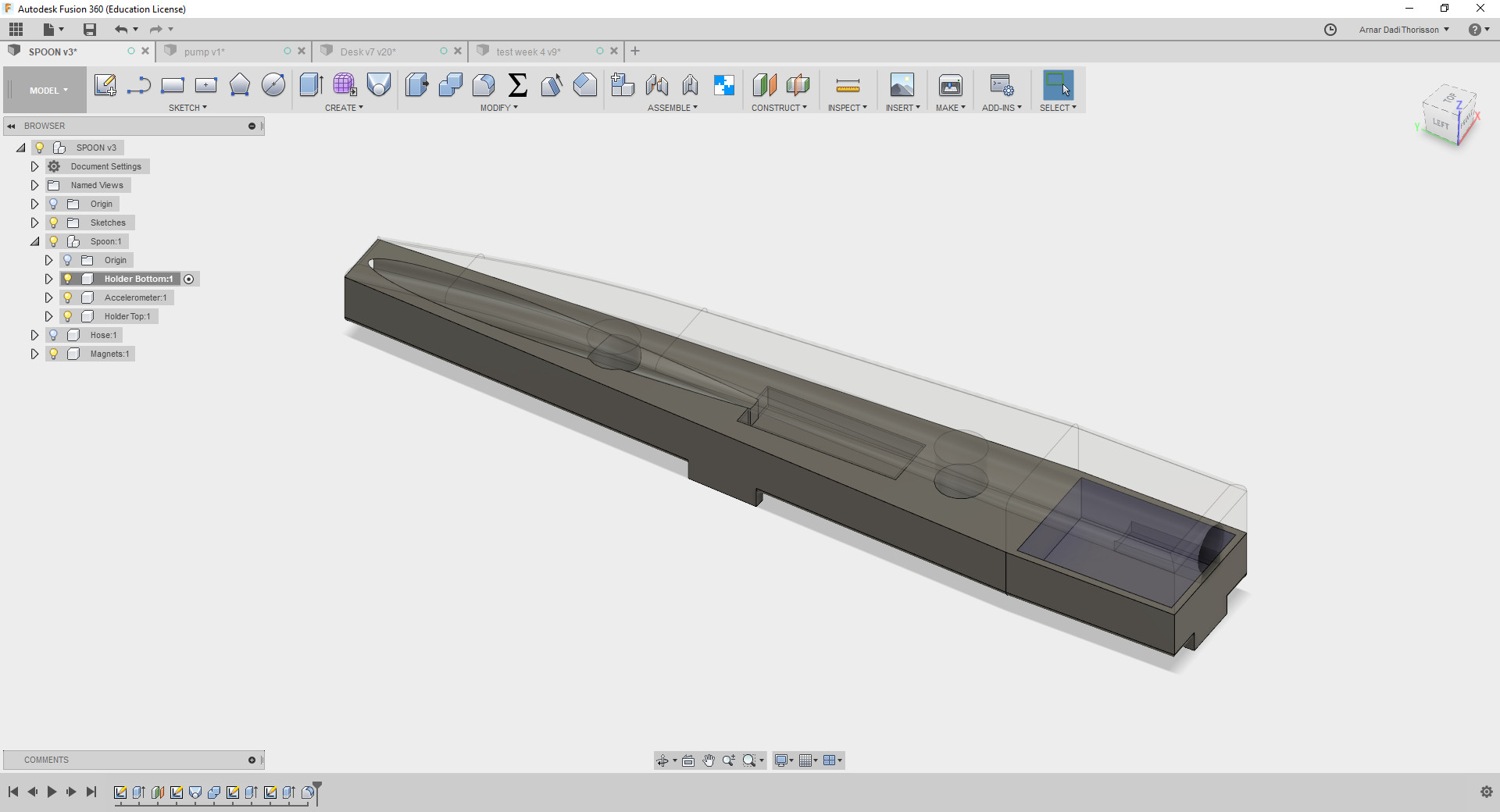Collapse the Spoon:1 component tree

[x=34, y=241]
